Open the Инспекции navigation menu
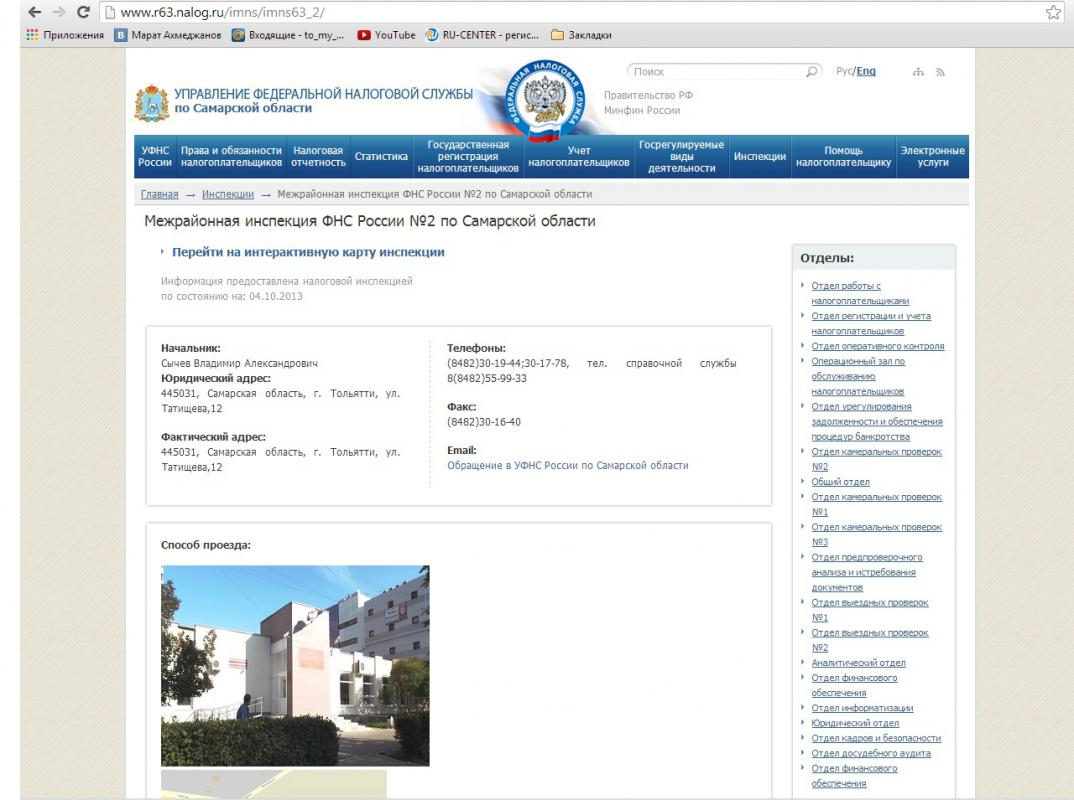The image size is (1074, 800). tap(759, 157)
